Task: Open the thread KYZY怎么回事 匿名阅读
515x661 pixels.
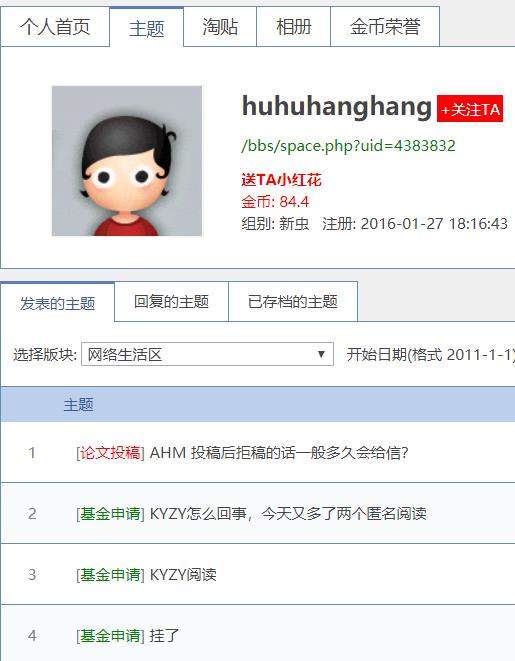Action: [x=288, y=513]
